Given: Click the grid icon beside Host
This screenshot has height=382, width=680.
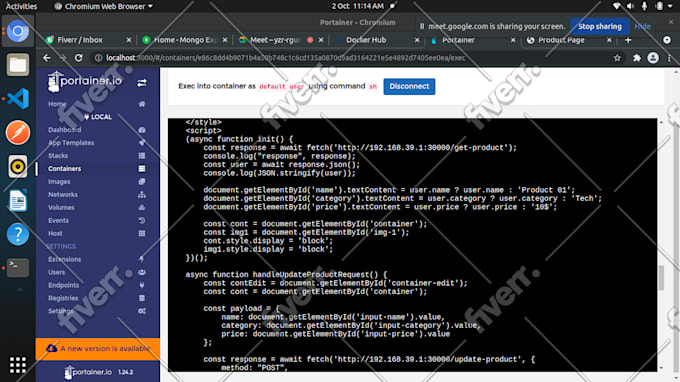Looking at the screenshot, I should (x=142, y=233).
